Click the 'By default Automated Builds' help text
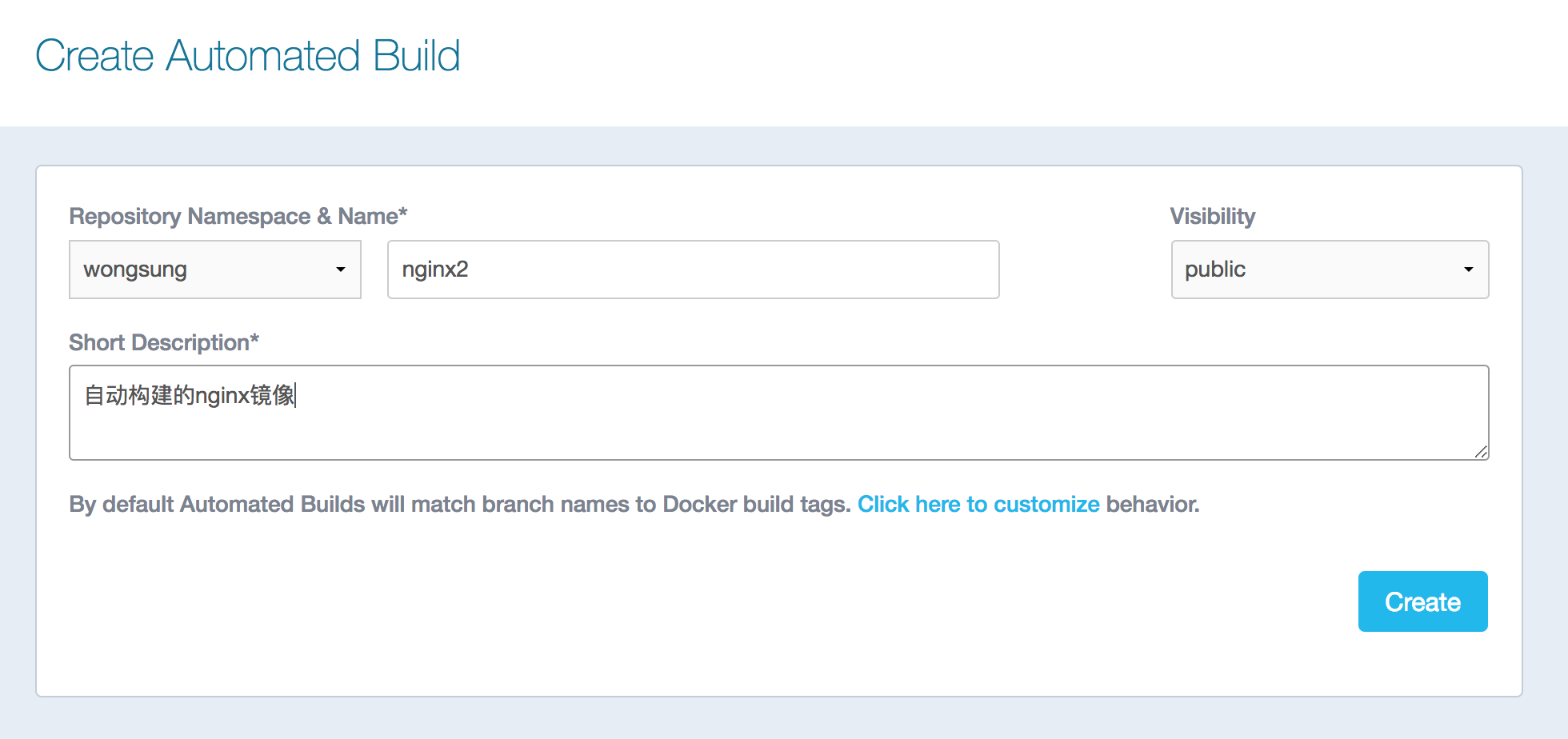This screenshot has height=739, width=1568. click(459, 504)
